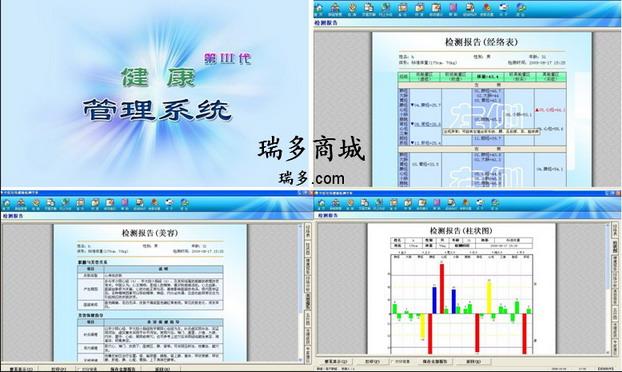Viewport: 622px width, 372px height.
Task: Click the report title '检测报告(经络表)'
Action: (x=481, y=42)
